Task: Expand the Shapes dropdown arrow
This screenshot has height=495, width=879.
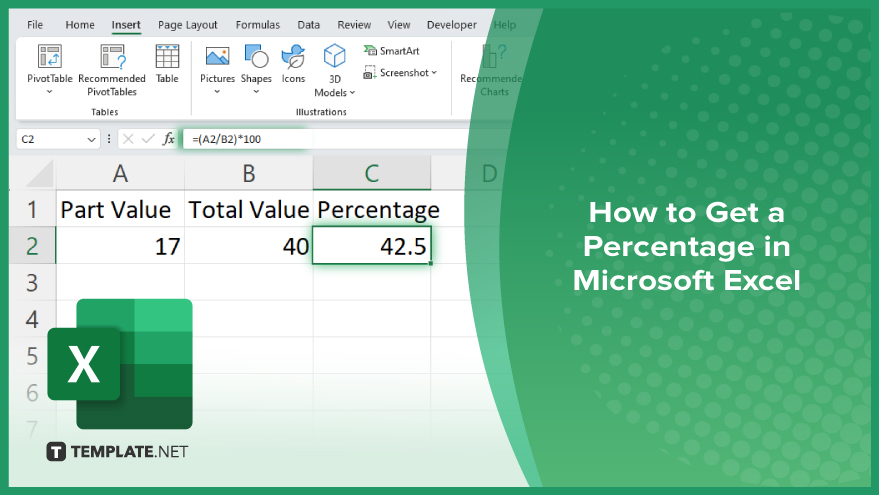Action: tap(256, 92)
